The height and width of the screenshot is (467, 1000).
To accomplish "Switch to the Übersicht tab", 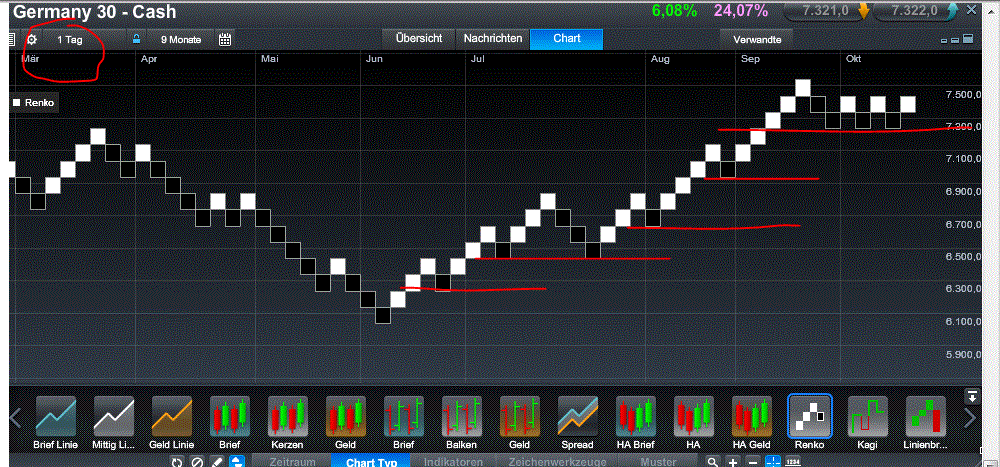I will [418, 39].
